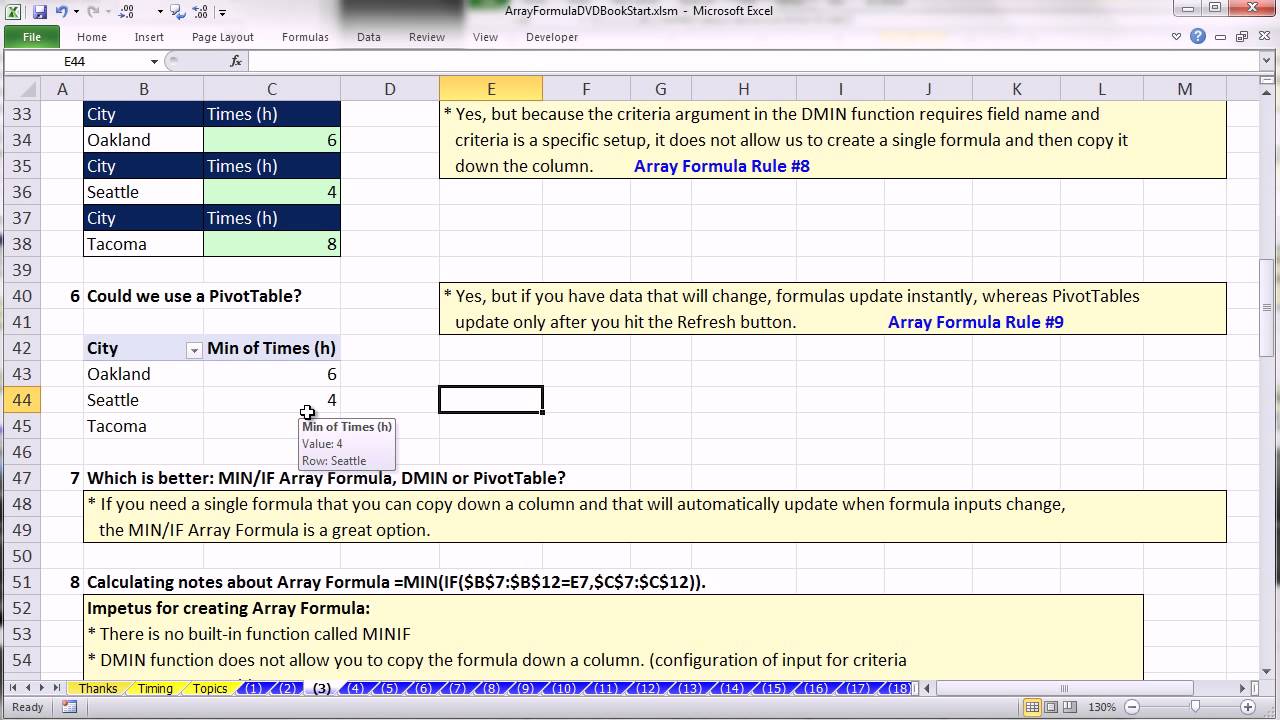The width and height of the screenshot is (1280, 720).
Task: Click the Insert Function fx button
Action: tap(236, 61)
